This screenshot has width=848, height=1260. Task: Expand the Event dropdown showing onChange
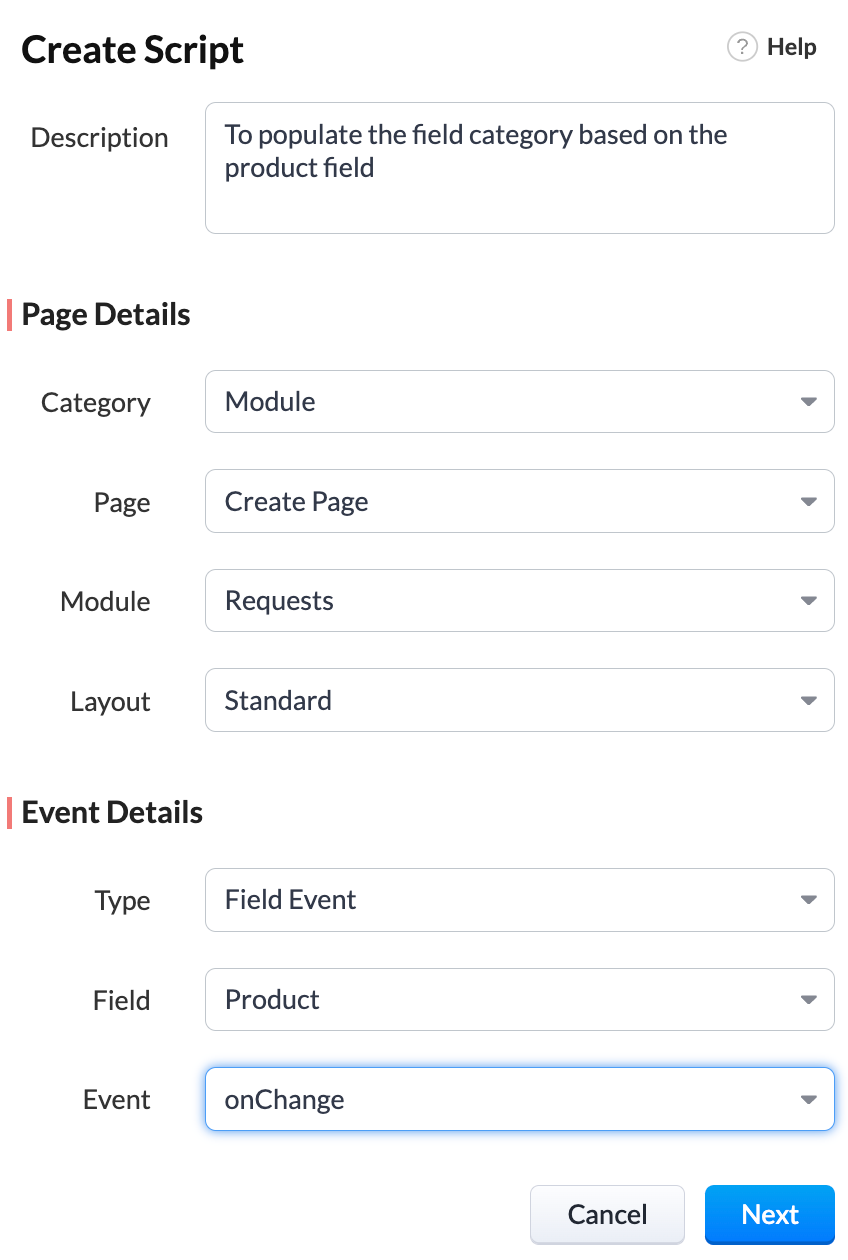pyautogui.click(x=520, y=1099)
